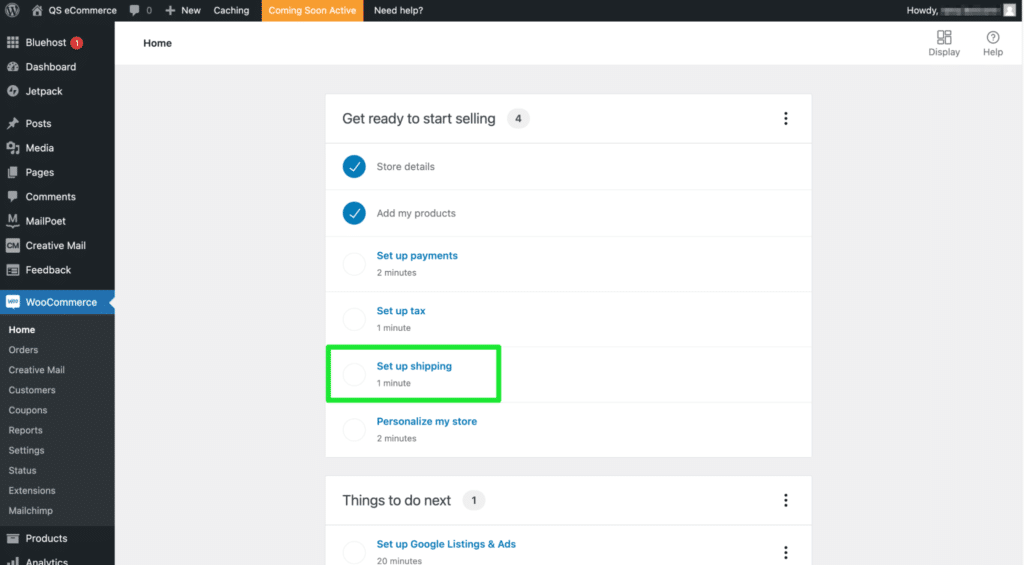Open the Personalize my store task
The width and height of the screenshot is (1024, 565).
pos(426,421)
